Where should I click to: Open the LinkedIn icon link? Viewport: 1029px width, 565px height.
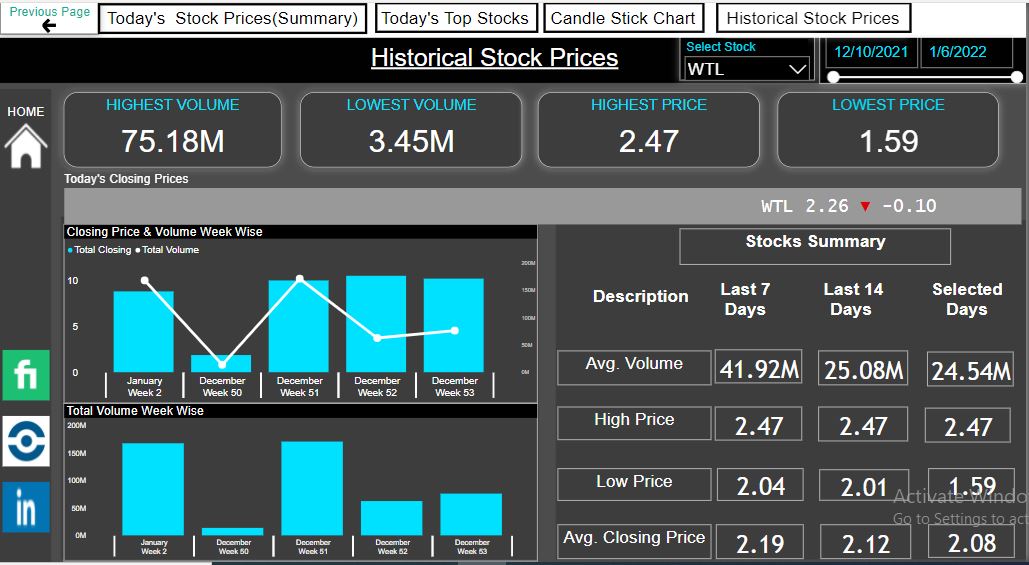click(26, 507)
